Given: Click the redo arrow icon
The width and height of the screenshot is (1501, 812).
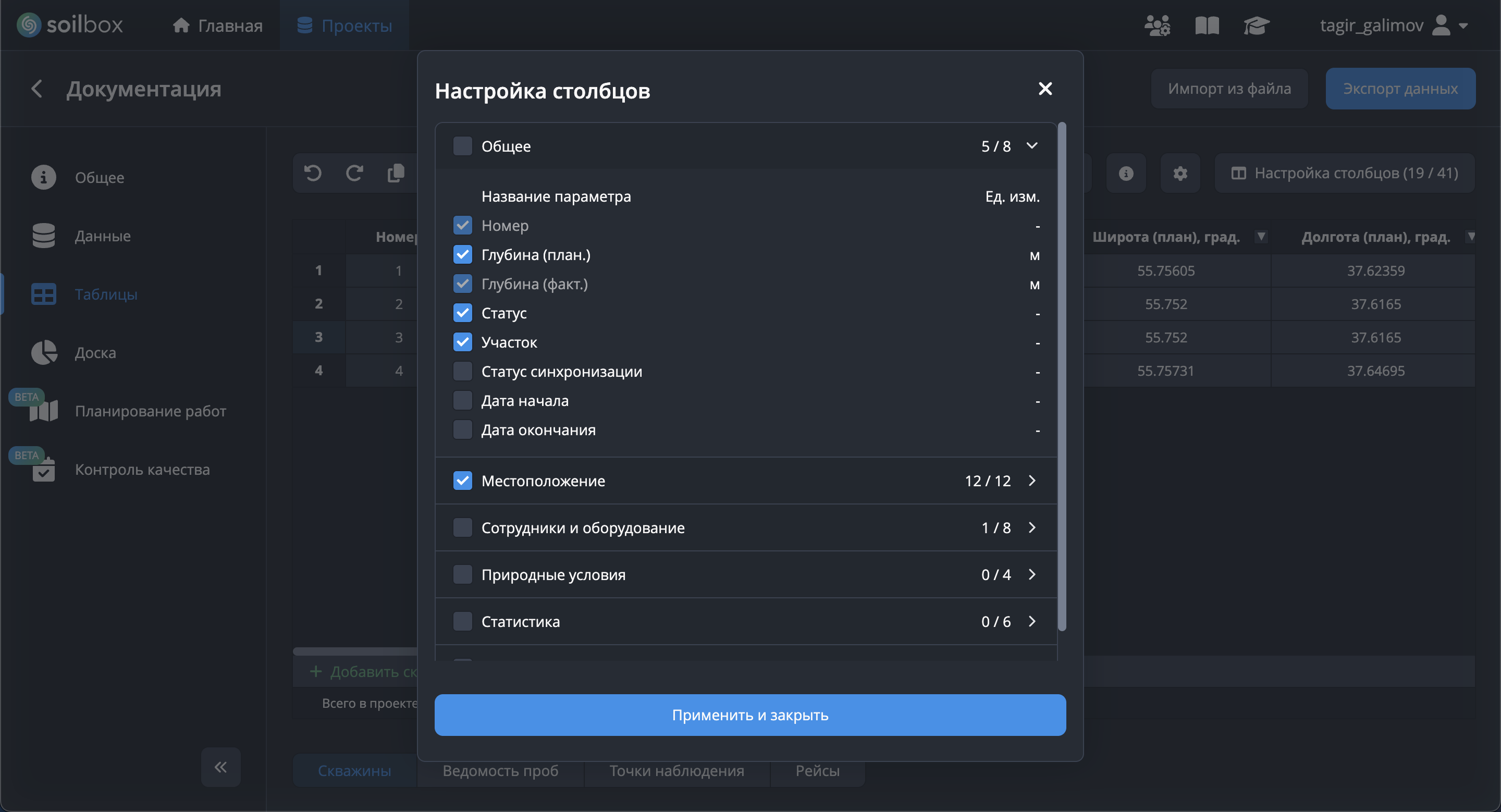Looking at the screenshot, I should tap(354, 173).
